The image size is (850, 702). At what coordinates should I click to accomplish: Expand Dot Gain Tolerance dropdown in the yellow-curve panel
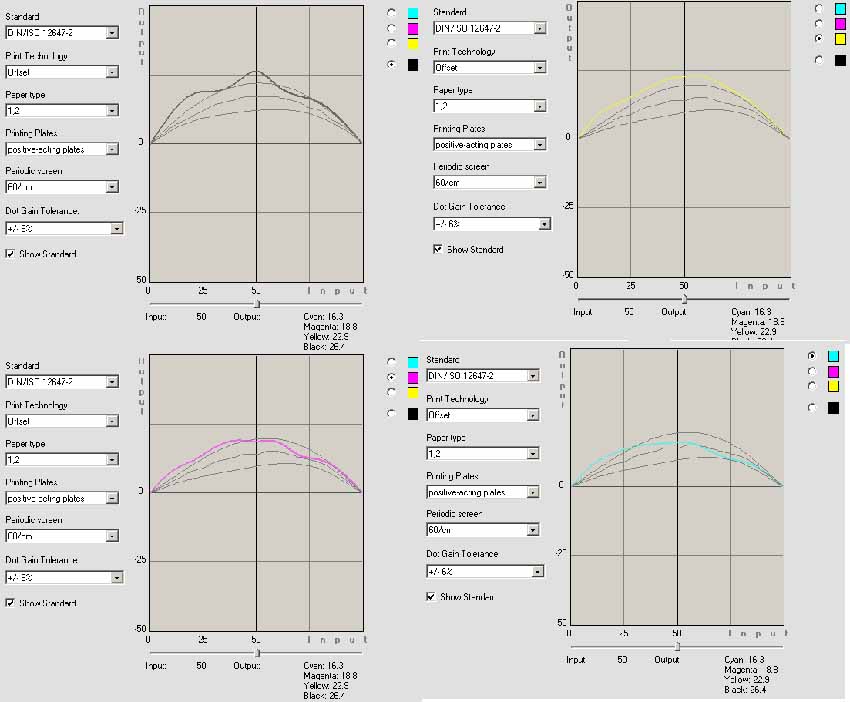click(x=544, y=224)
